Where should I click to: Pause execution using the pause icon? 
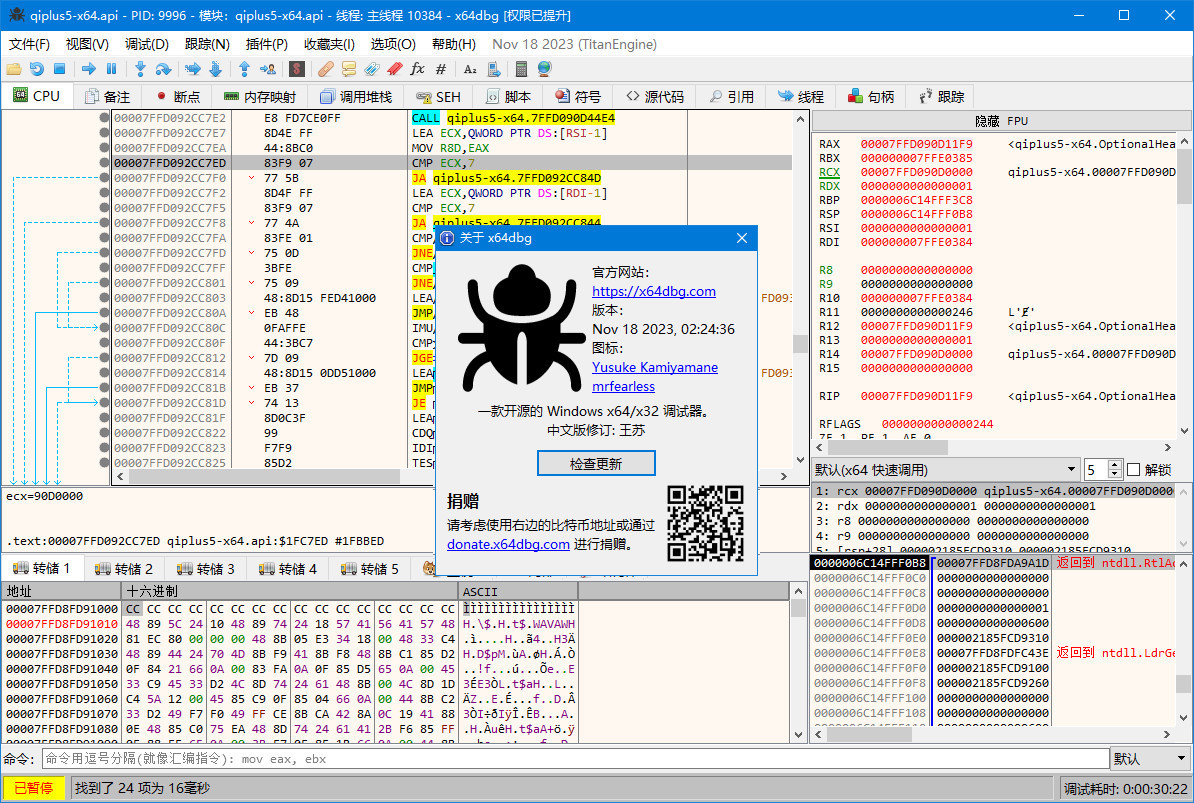tap(111, 68)
